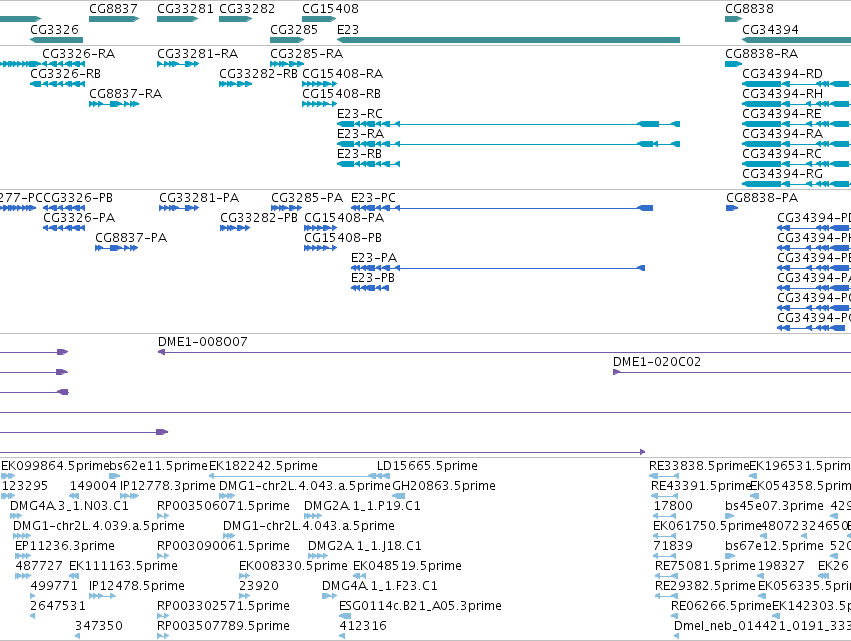Screen dimensions: 851x641
Task: Select the CG3326 gene bar
Action: (x=56, y=40)
